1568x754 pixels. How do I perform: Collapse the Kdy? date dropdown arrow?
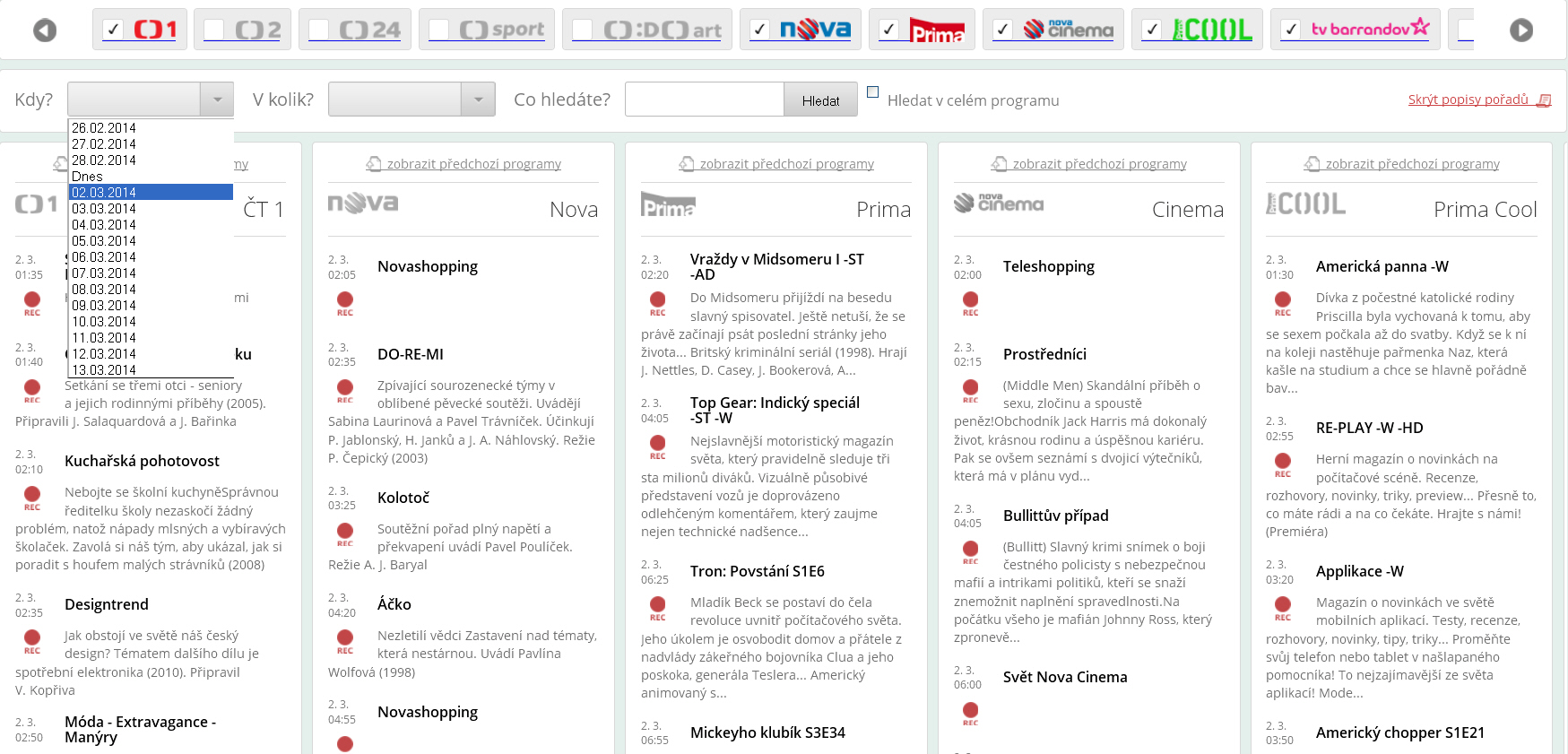click(217, 100)
